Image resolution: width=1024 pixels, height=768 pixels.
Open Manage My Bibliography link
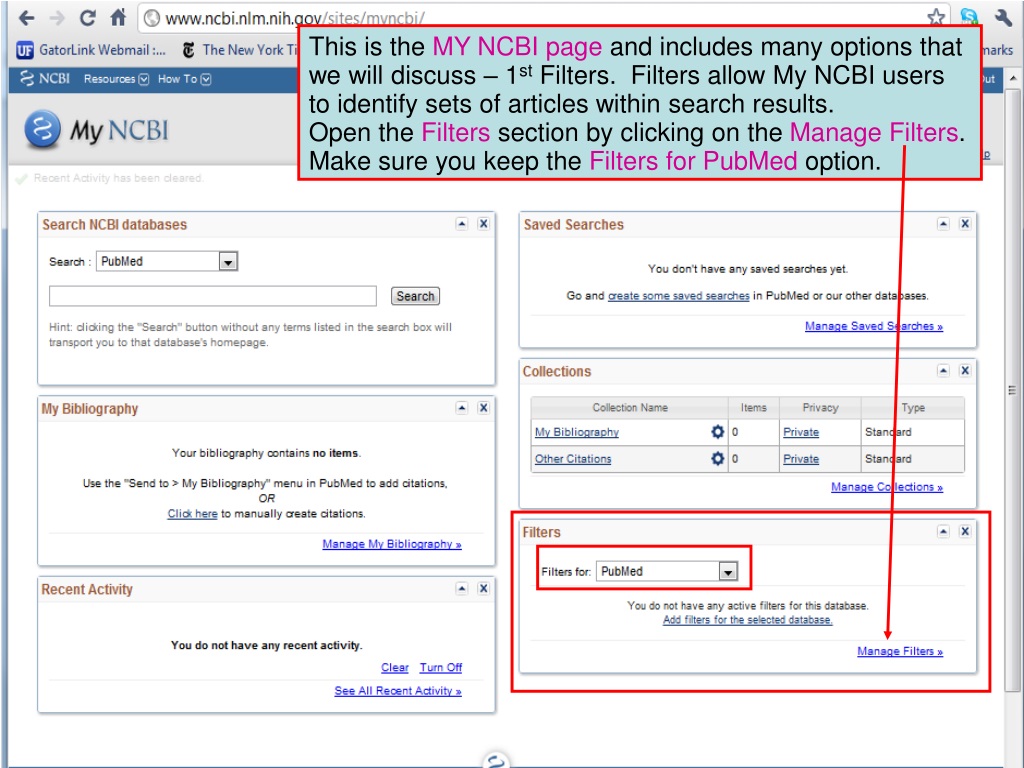(x=392, y=544)
